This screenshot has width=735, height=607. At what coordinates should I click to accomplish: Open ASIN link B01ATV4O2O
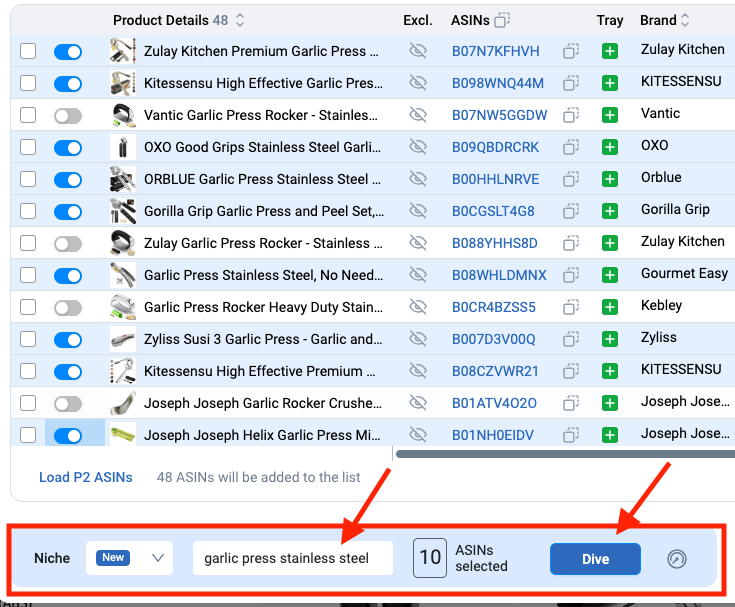(x=494, y=403)
